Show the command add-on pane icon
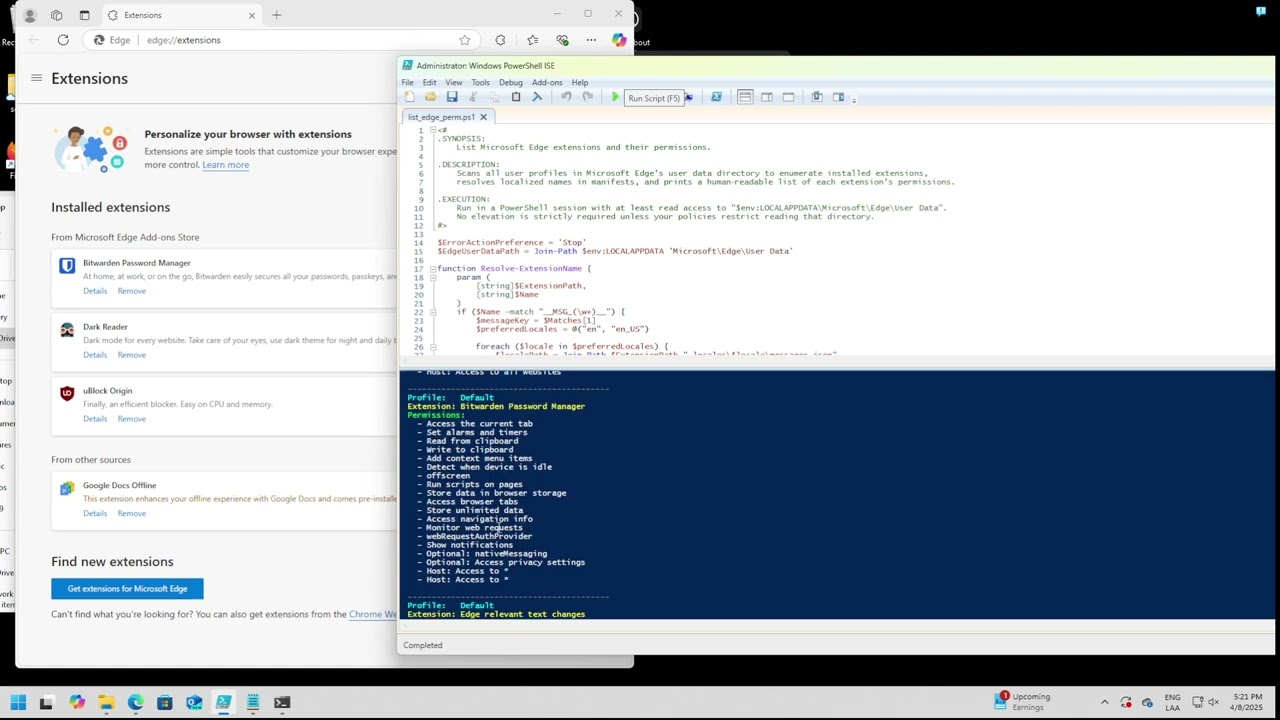 838,97
